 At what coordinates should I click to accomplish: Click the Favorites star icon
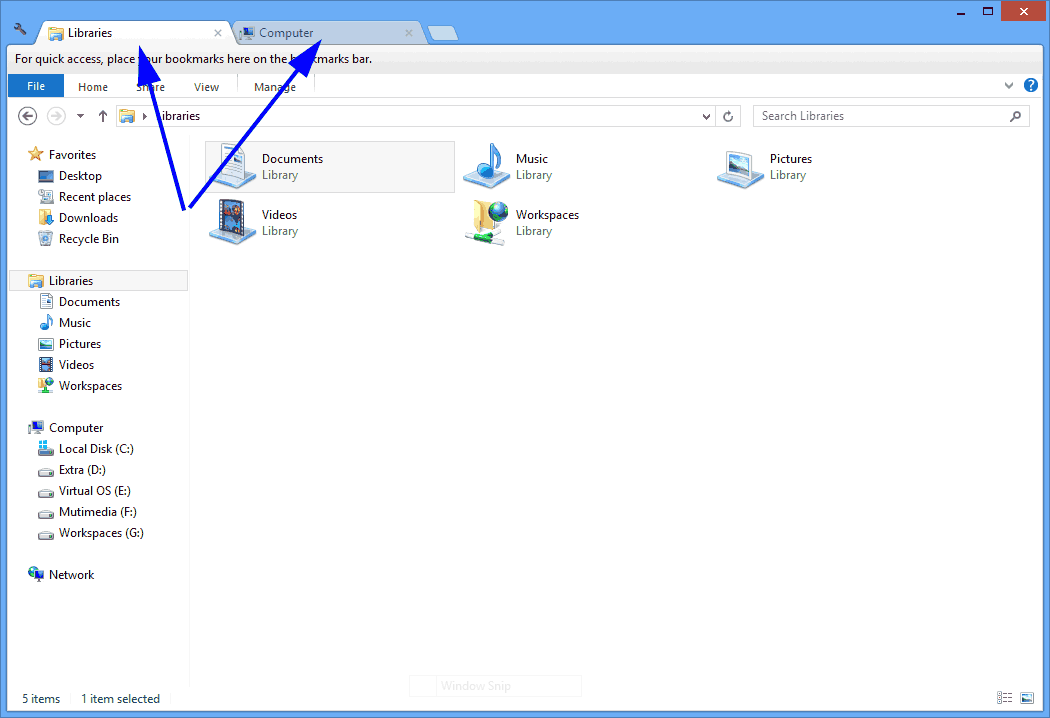(35, 154)
